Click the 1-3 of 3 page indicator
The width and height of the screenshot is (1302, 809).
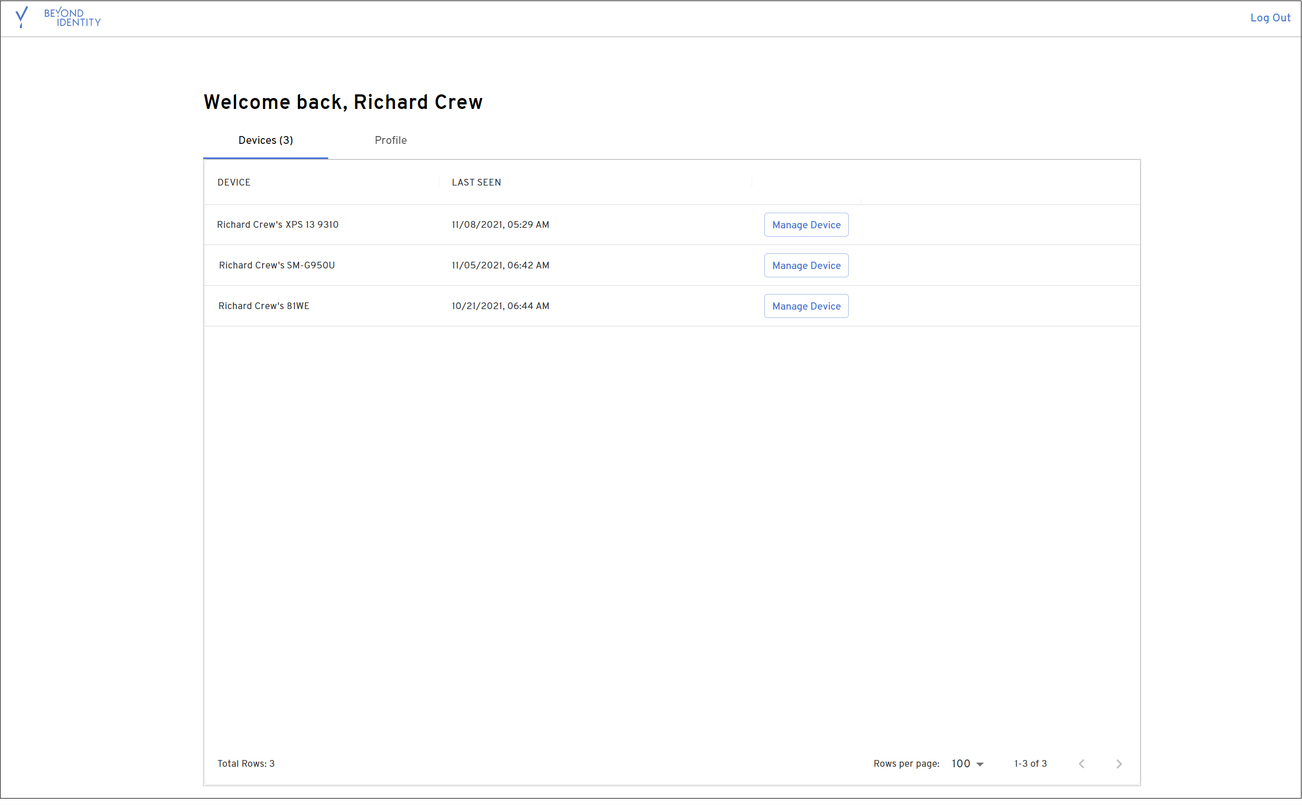pos(1030,764)
